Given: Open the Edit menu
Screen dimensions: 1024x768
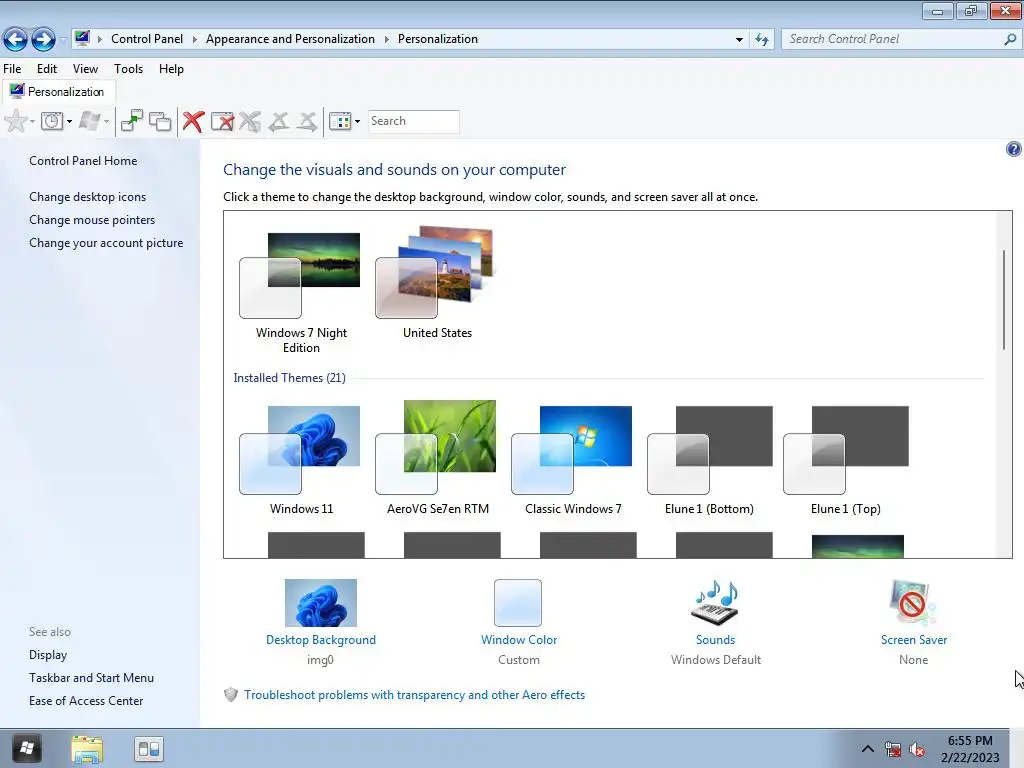Looking at the screenshot, I should click(46, 69).
